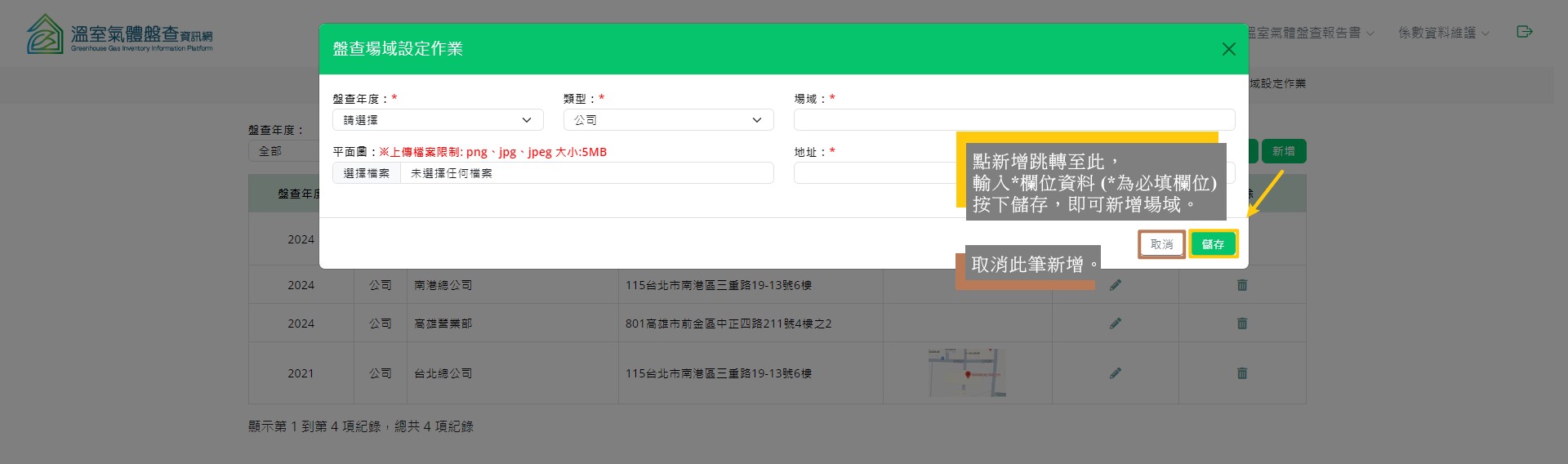Viewport: 1568px width, 464px height.
Task: Close the 盤查場域設定作業 dialog with X
Action: [1228, 49]
